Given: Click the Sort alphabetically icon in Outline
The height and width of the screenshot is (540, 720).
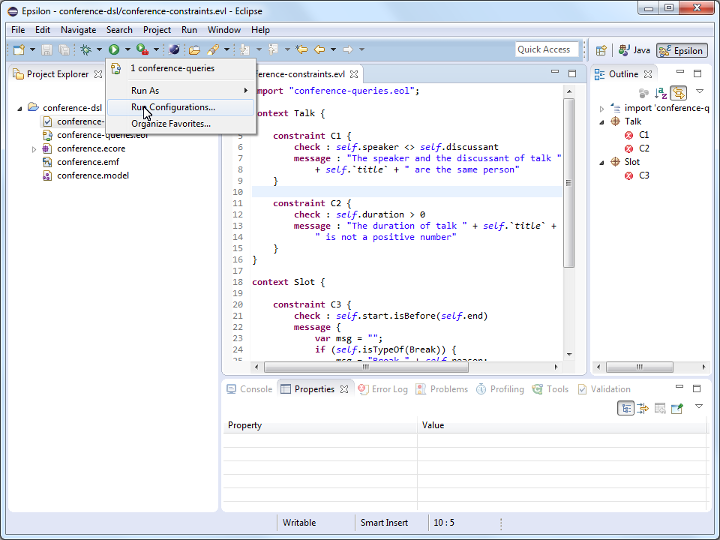Looking at the screenshot, I should coord(661,92).
